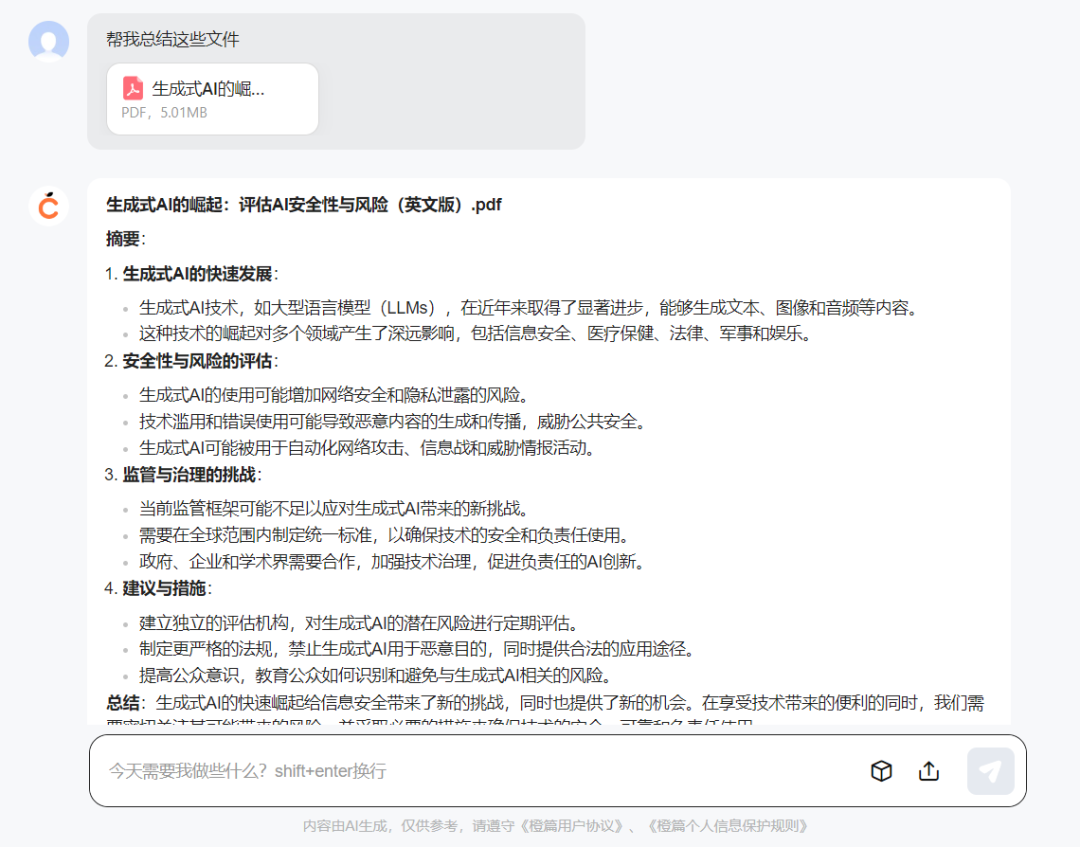Open the attached 生成式AI的崛起 PDF card
1080x847 pixels.
coord(212,98)
